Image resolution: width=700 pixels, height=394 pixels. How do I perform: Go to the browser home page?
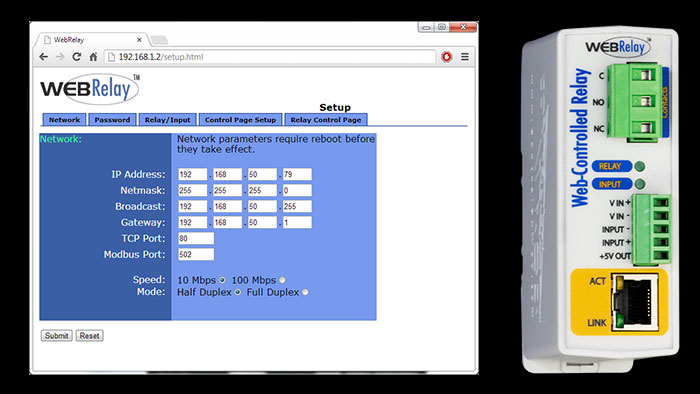coord(93,57)
